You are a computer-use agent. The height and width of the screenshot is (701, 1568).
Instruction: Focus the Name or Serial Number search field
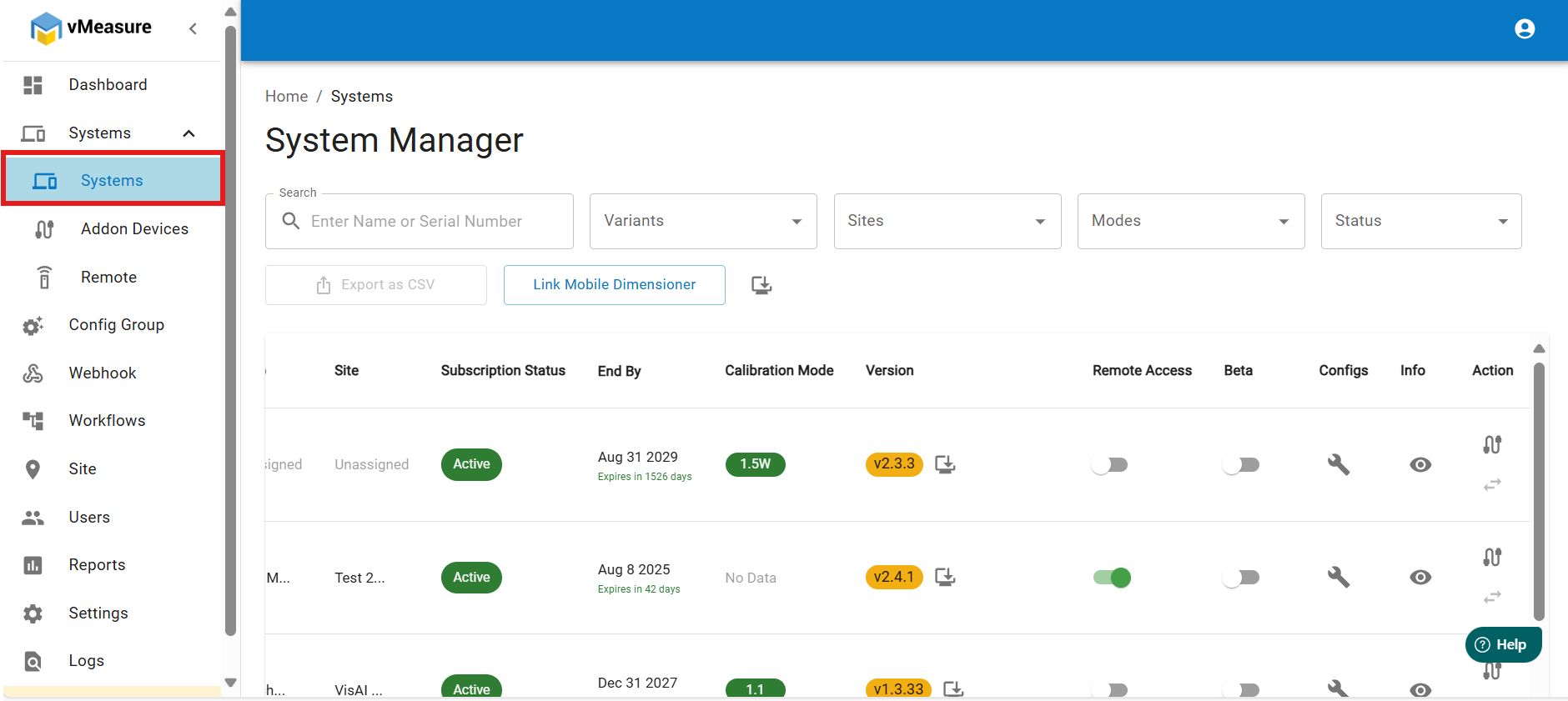tap(434, 221)
